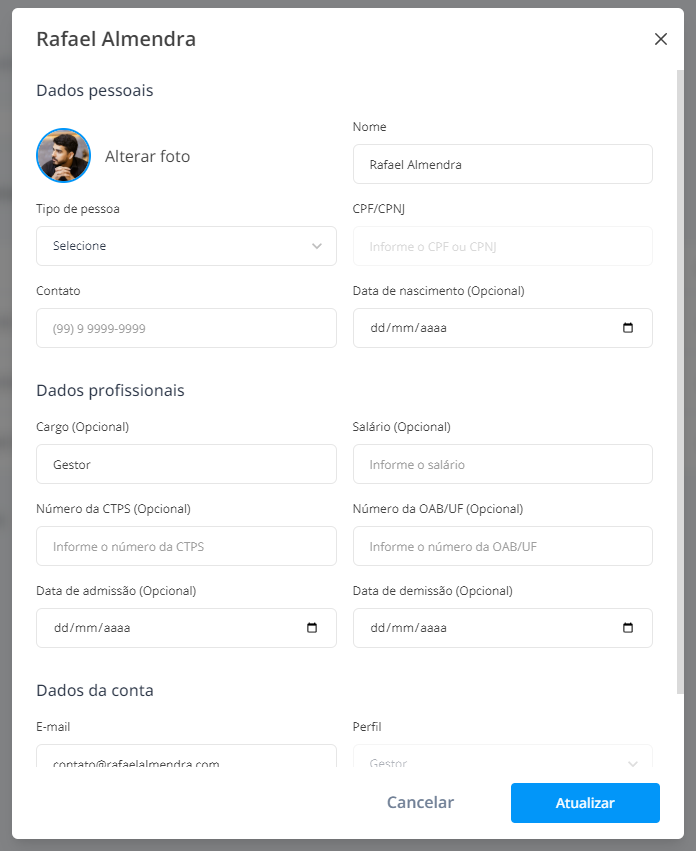Click the Alterar foto link

pos(148,156)
